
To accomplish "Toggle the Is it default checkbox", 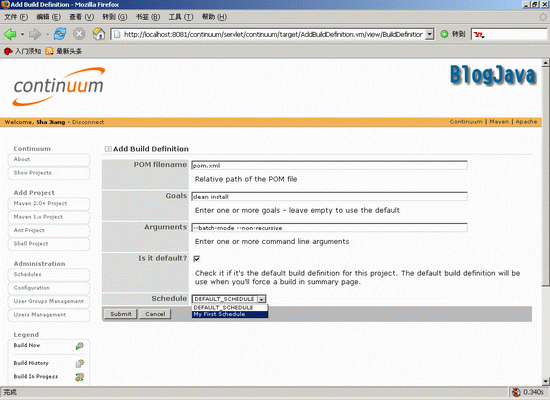I will 196,259.
